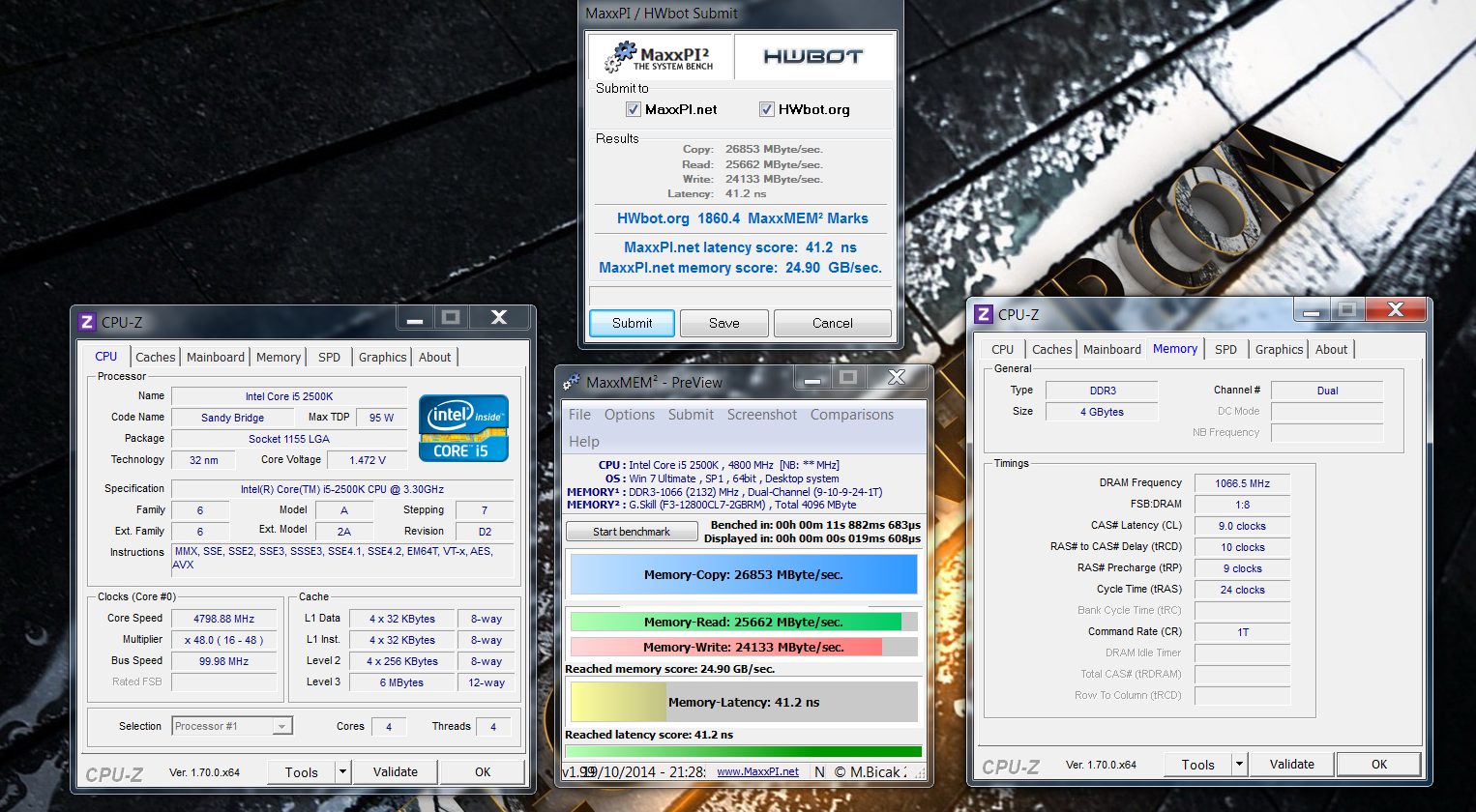Viewport: 1476px width, 812px height.
Task: Expand the Tools dropdown arrow in left CPU-Z
Action: (x=341, y=771)
